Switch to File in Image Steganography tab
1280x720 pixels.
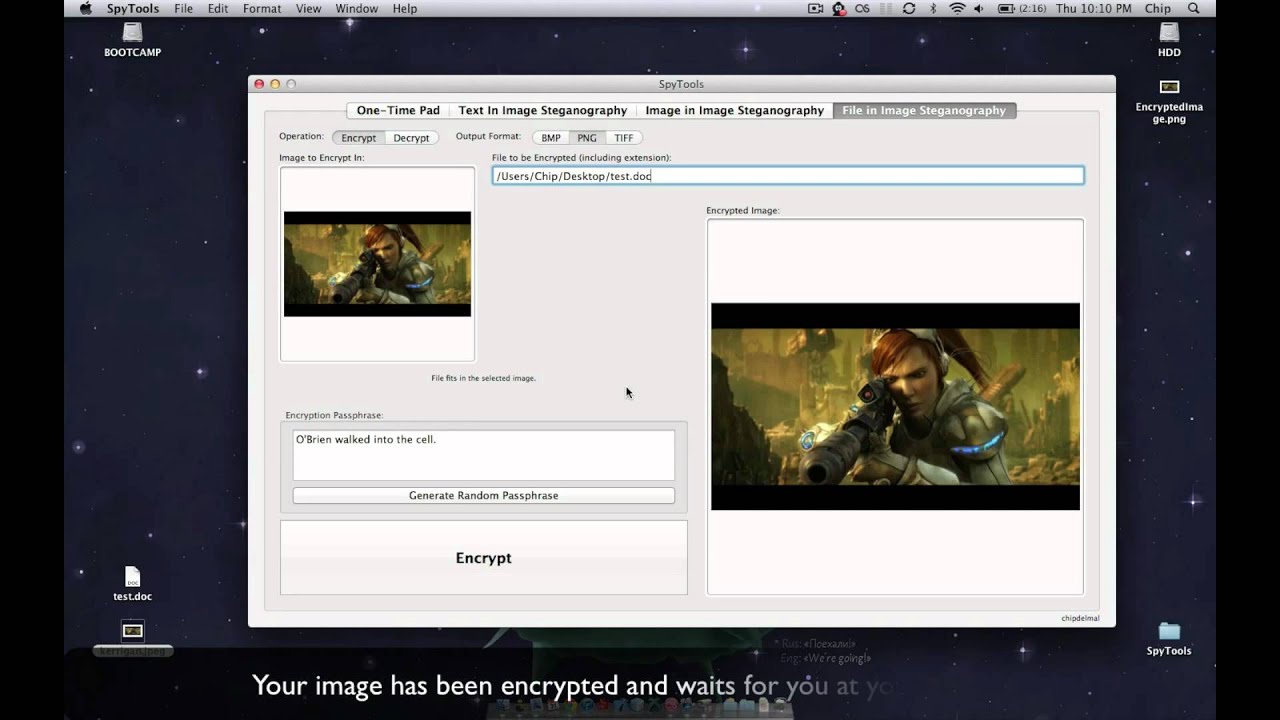[x=924, y=110]
